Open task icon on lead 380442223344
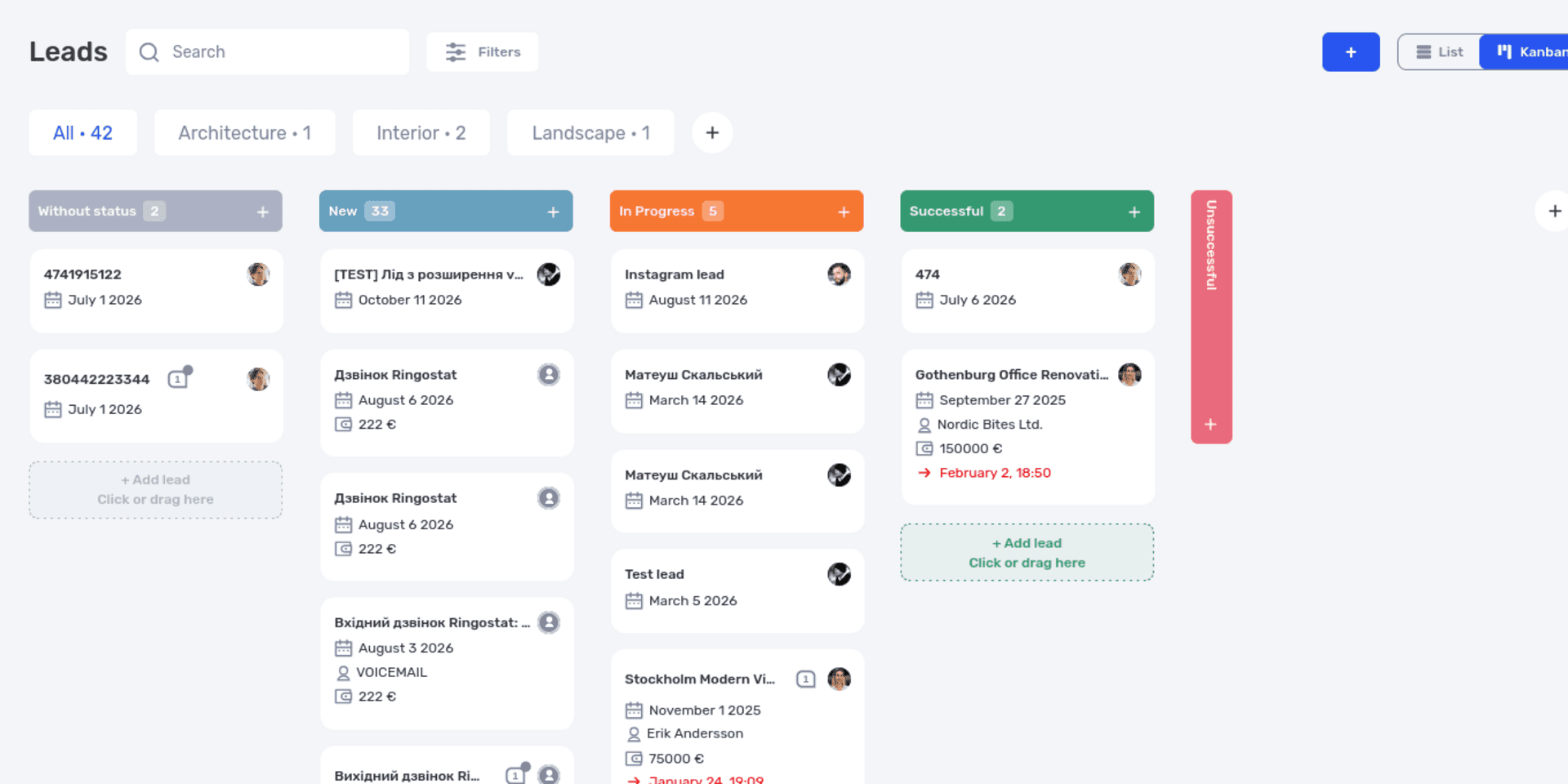The width and height of the screenshot is (1568, 784). pyautogui.click(x=179, y=377)
